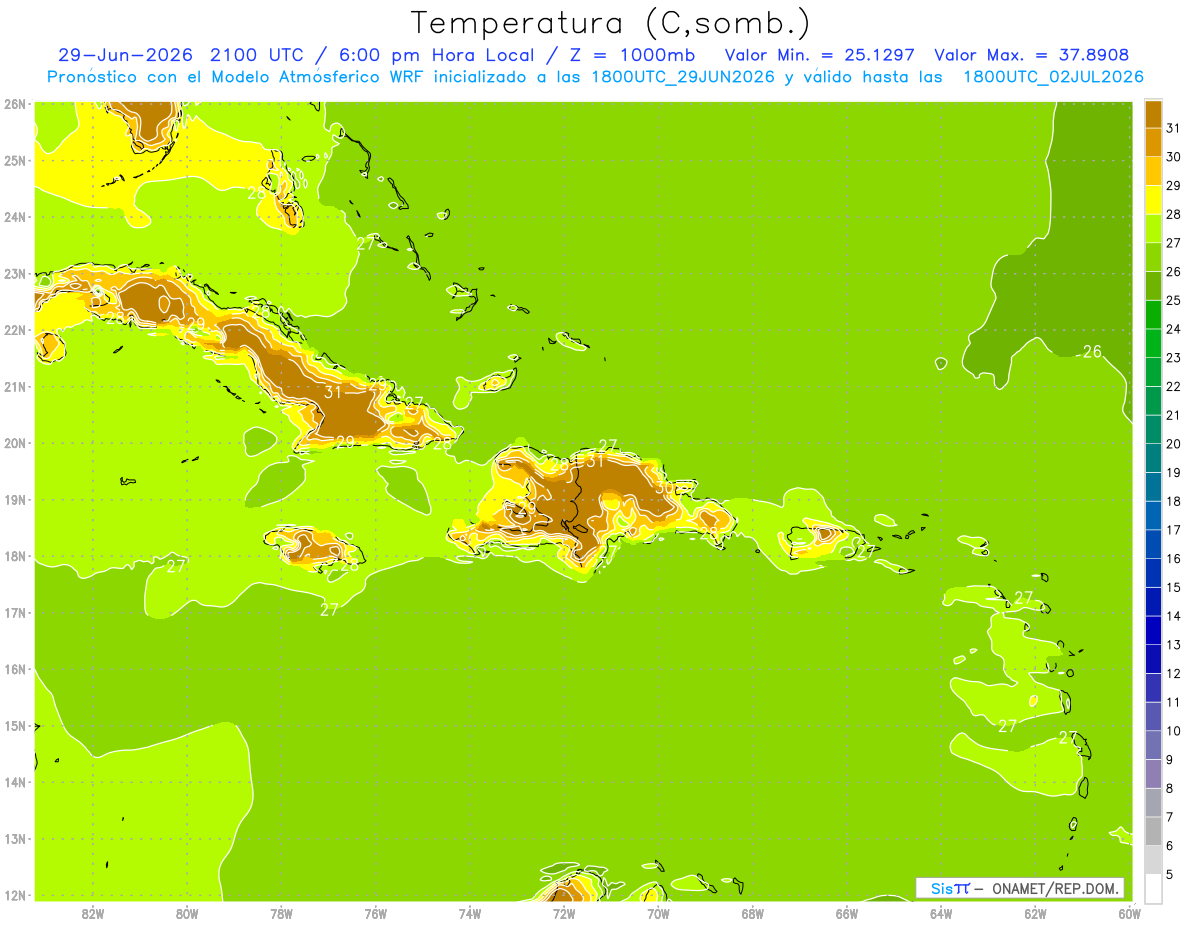Click the yellow-green swatch between 27 and 28
Image resolution: width=1200 pixels, height=927 pixels.
[1153, 228]
